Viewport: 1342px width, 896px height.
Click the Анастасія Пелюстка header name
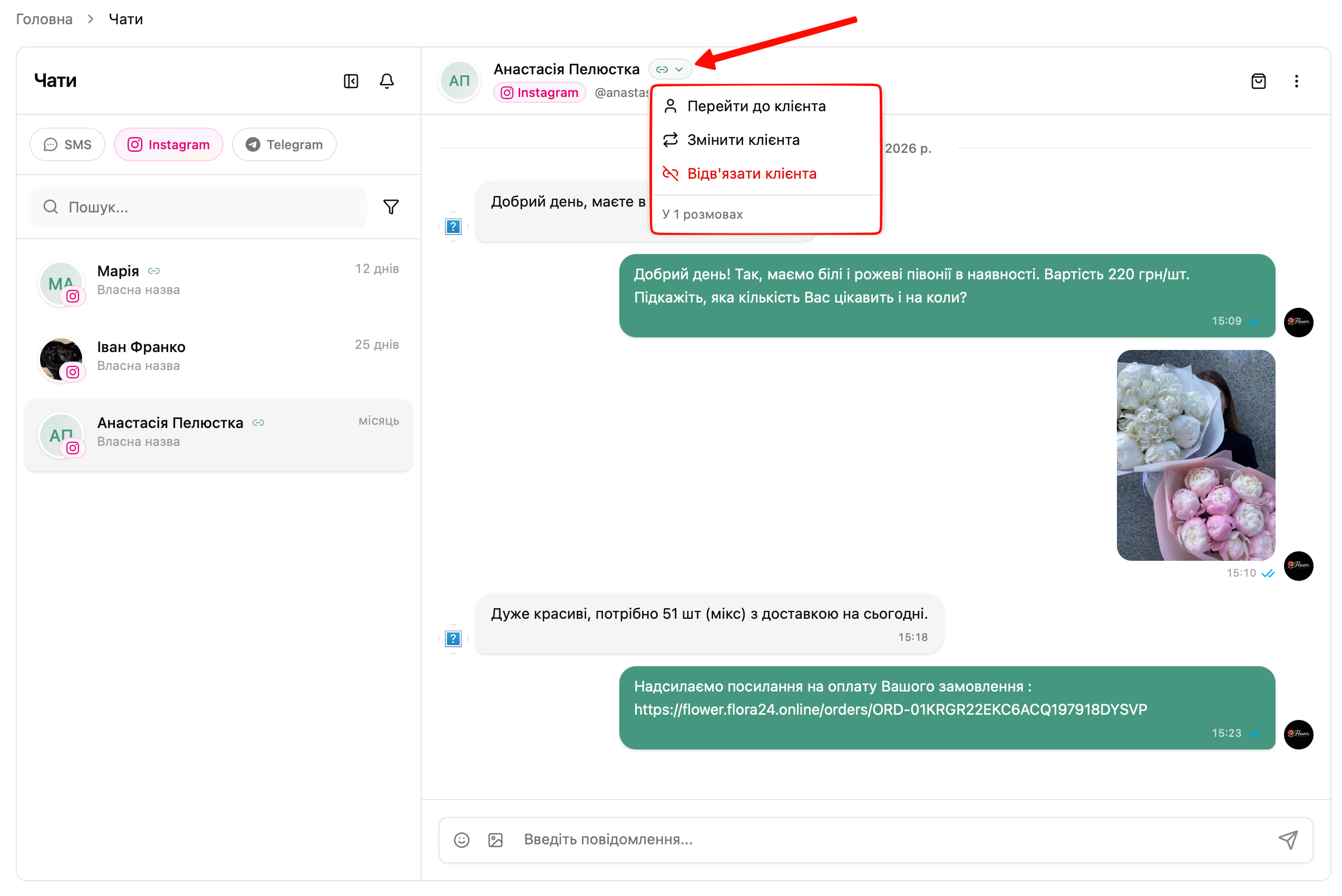click(x=566, y=69)
